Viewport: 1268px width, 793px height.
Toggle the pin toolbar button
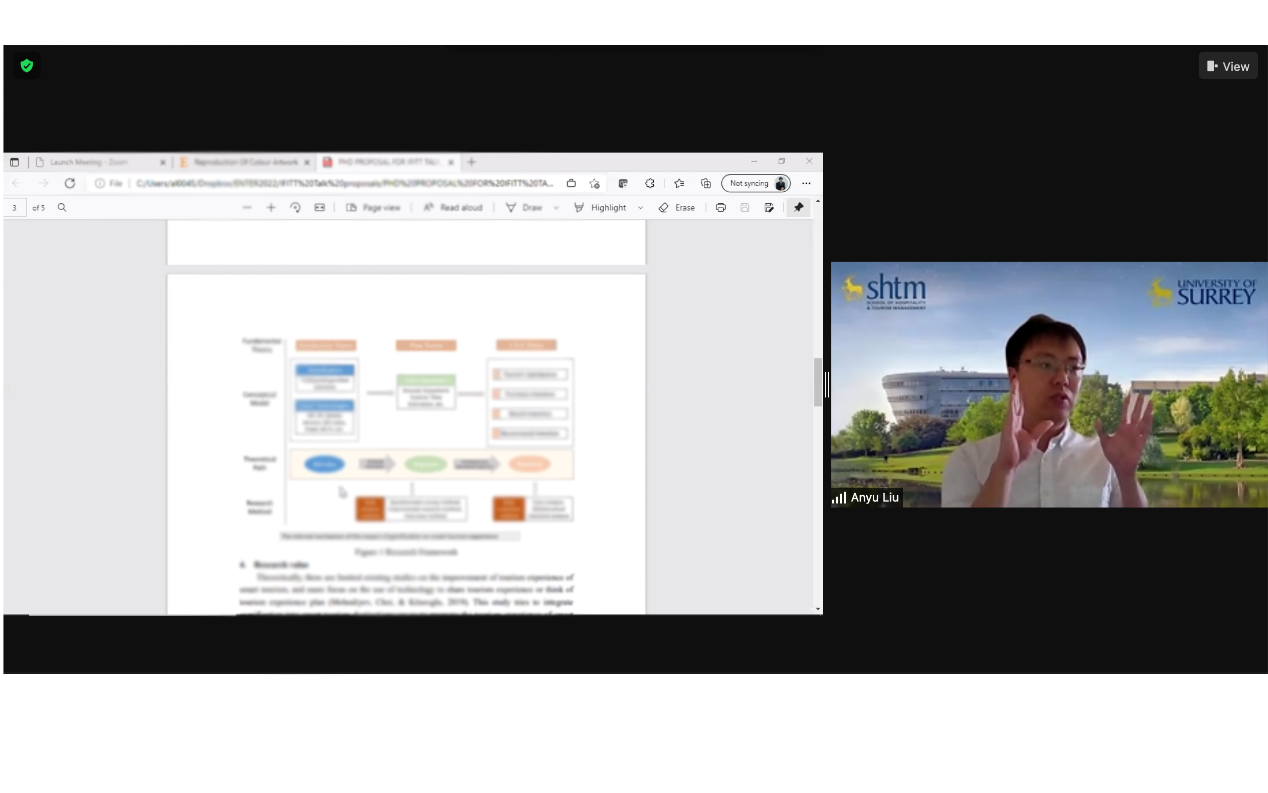798,208
